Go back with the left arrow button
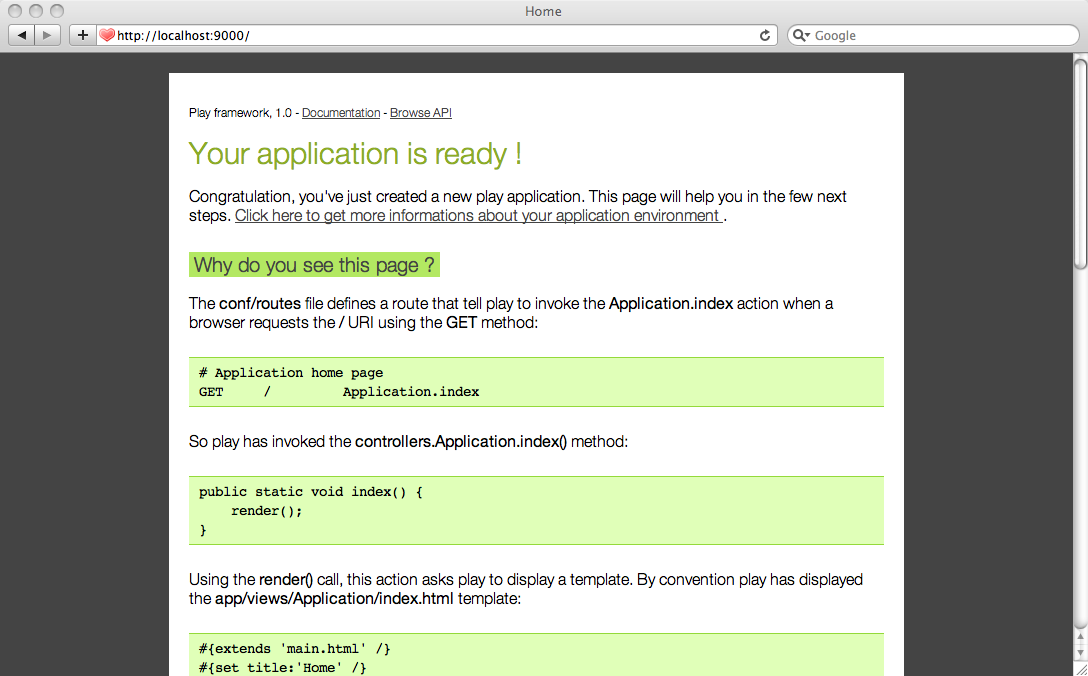The image size is (1088, 676). pos(22,35)
